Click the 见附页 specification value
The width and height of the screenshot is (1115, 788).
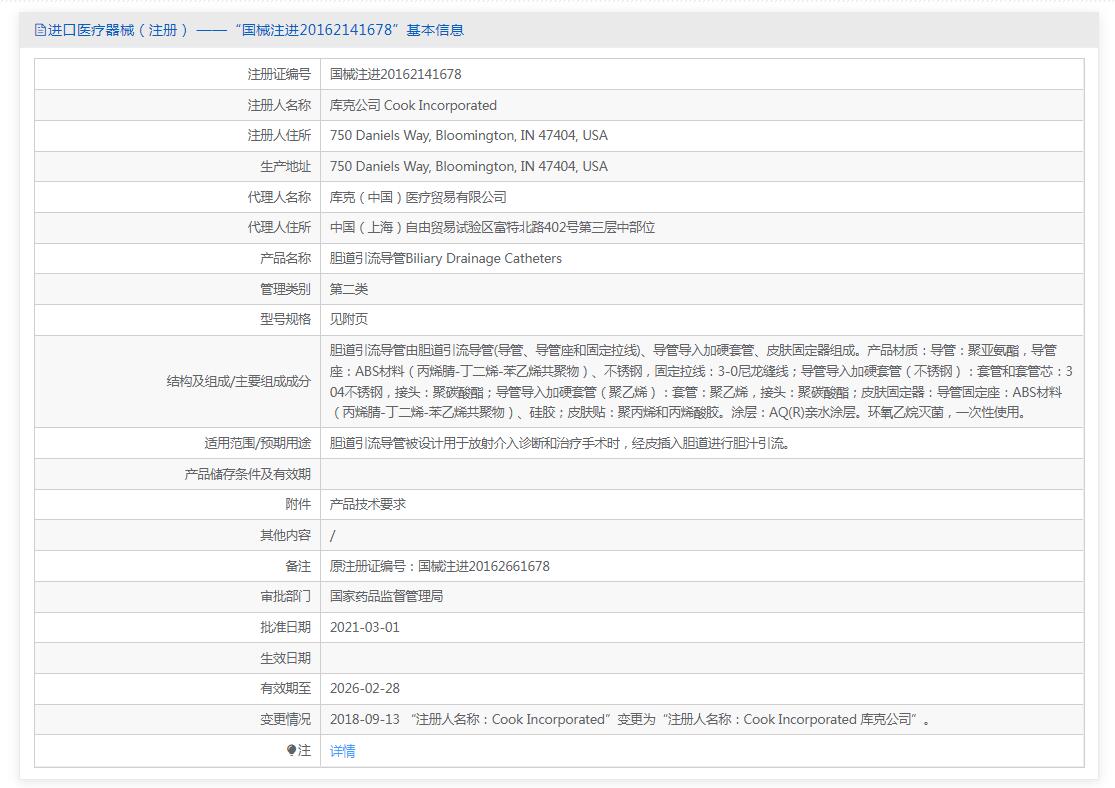(x=348, y=319)
